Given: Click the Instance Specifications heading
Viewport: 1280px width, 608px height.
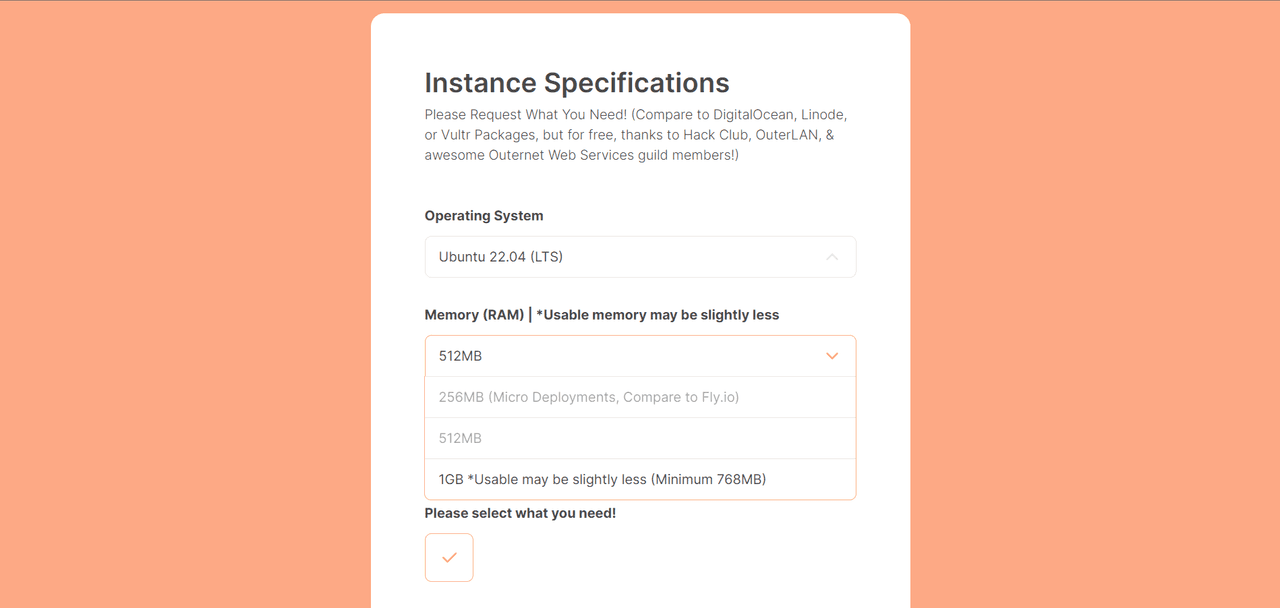Looking at the screenshot, I should pyautogui.click(x=577, y=82).
